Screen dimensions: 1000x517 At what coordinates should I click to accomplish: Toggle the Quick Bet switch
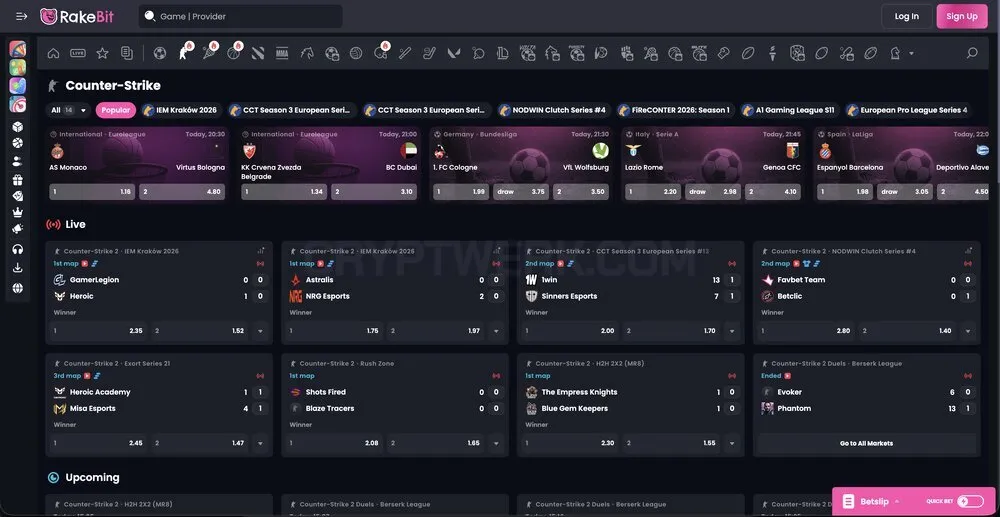[x=971, y=501]
